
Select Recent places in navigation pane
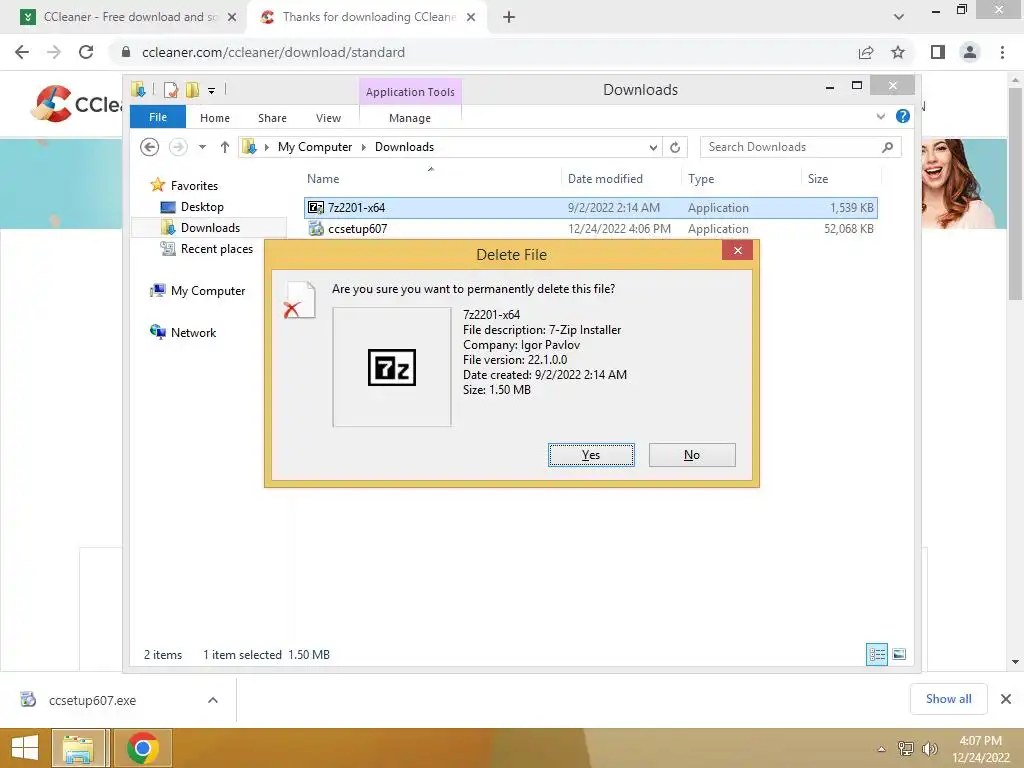pos(216,249)
